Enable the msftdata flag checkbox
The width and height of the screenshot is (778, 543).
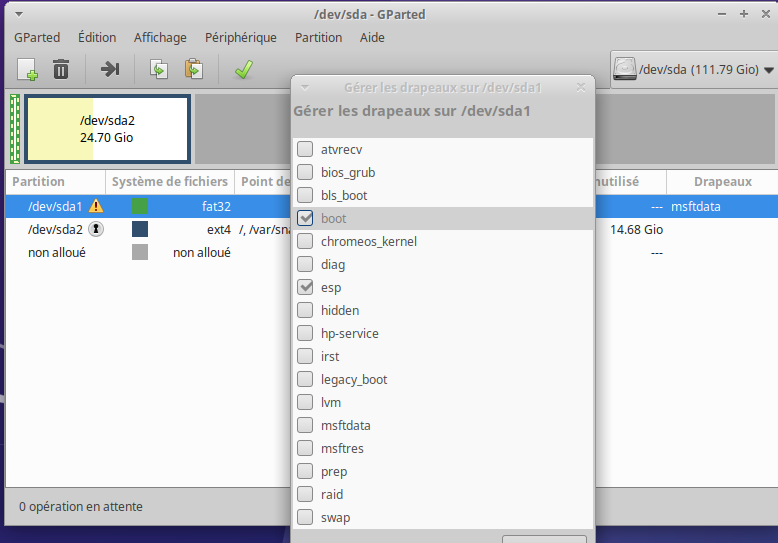pos(305,425)
